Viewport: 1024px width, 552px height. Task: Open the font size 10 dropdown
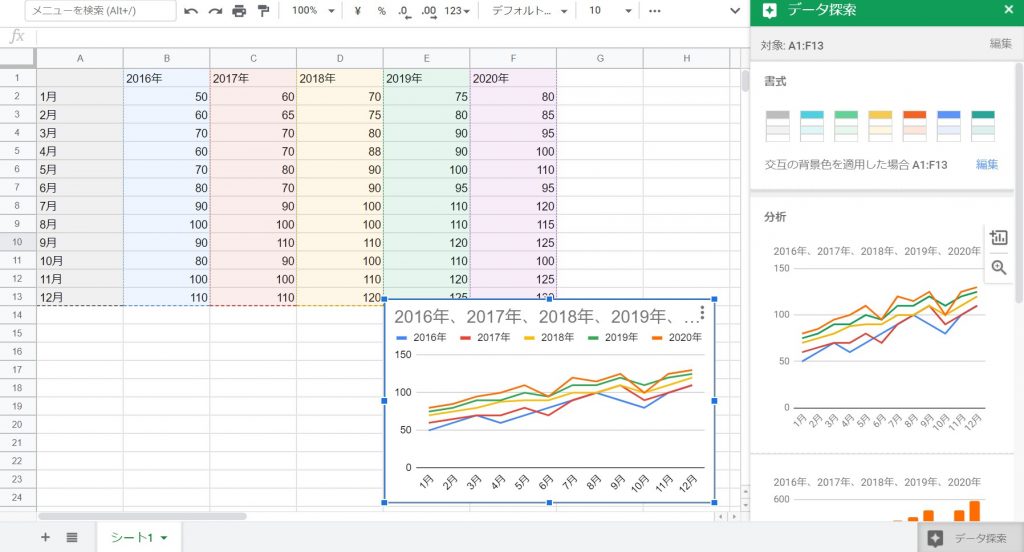tap(610, 11)
